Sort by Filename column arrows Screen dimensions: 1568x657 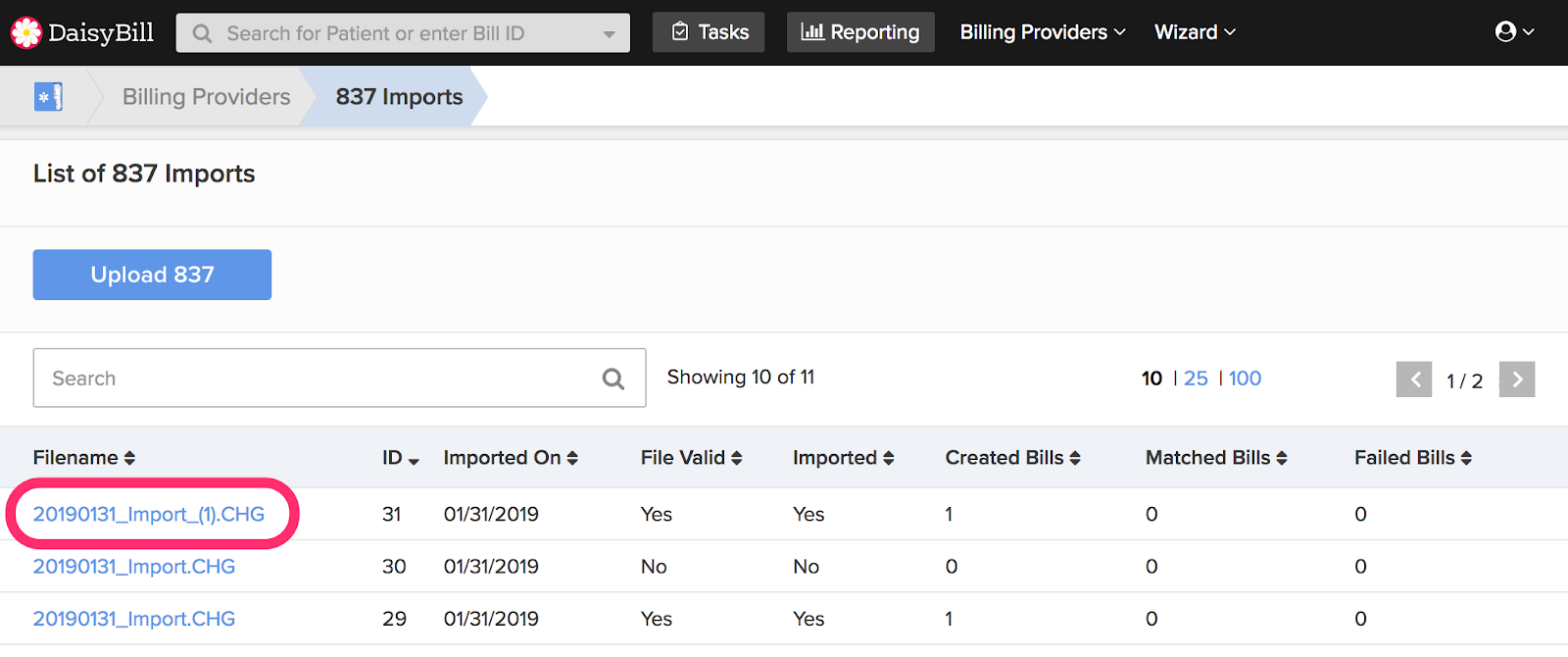tap(129, 458)
